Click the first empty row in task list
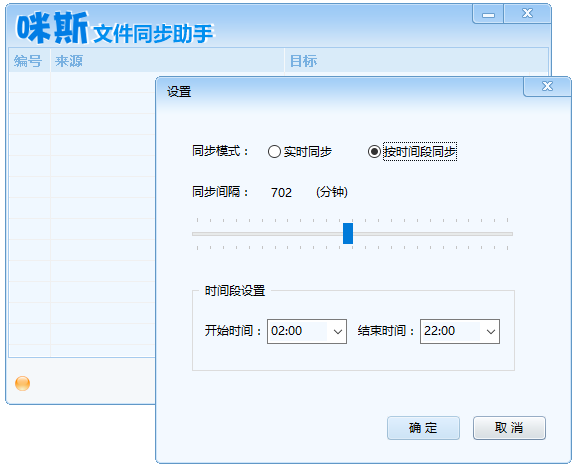This screenshot has width=578, height=471. (x=82, y=82)
